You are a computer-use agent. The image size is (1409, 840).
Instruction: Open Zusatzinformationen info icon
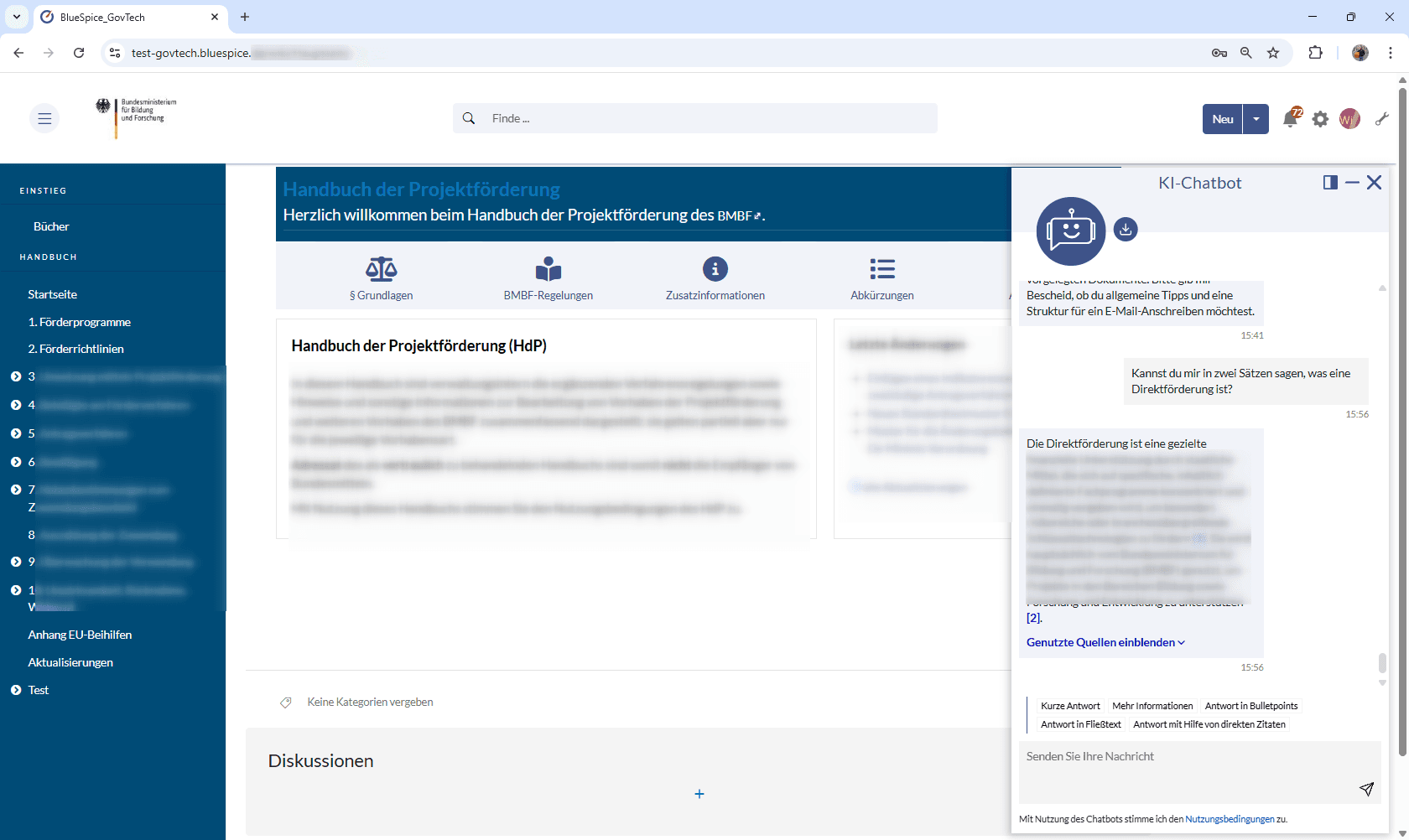(x=715, y=270)
